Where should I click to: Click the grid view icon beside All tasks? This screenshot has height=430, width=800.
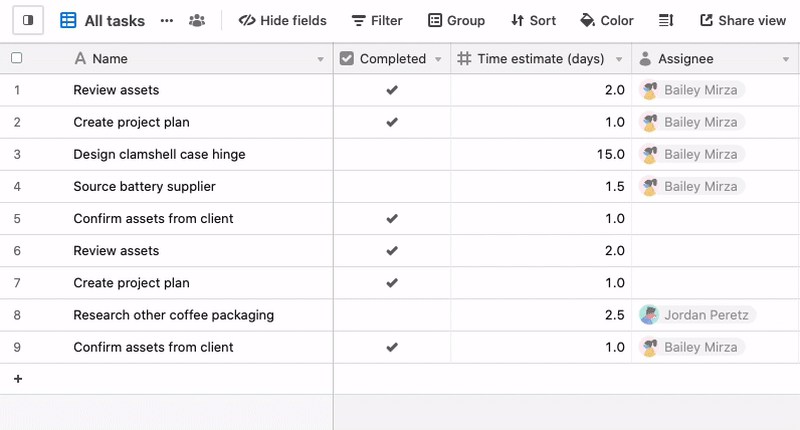coord(68,20)
